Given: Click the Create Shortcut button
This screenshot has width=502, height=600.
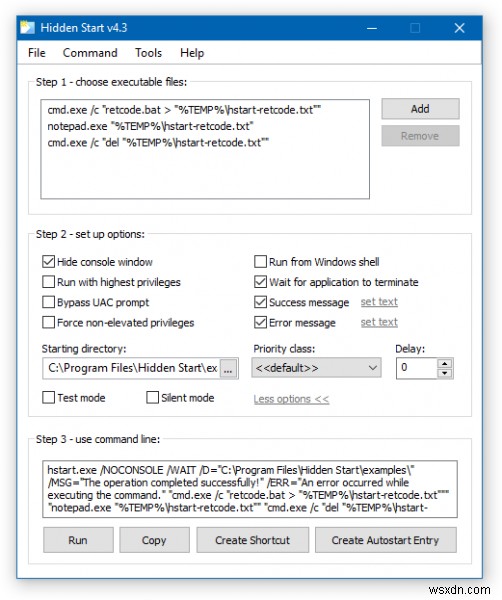Looking at the screenshot, I should 253,540.
